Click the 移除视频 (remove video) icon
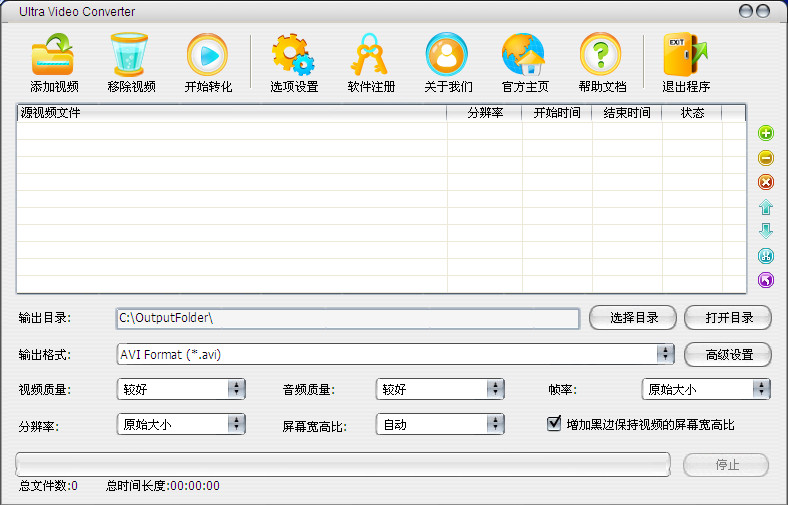Viewport: 788px width, 505px height. click(130, 54)
